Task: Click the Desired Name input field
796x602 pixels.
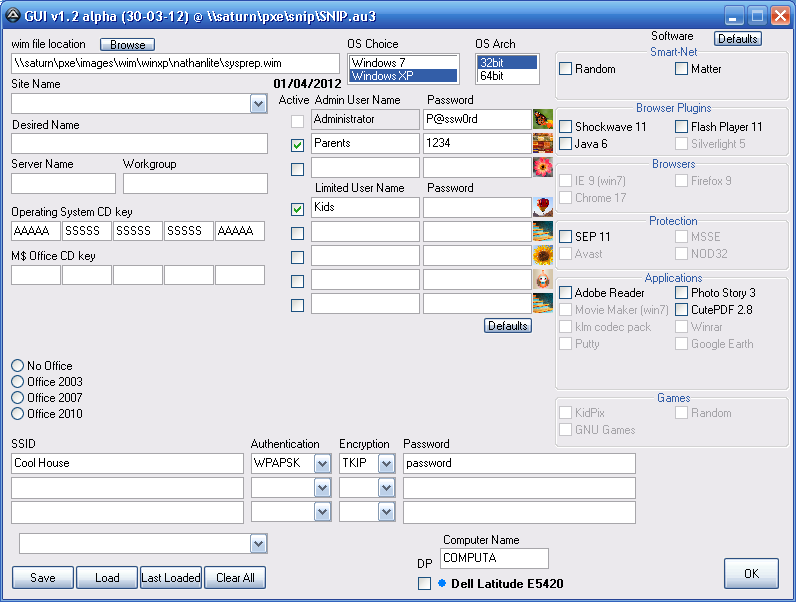Action: 139,144
